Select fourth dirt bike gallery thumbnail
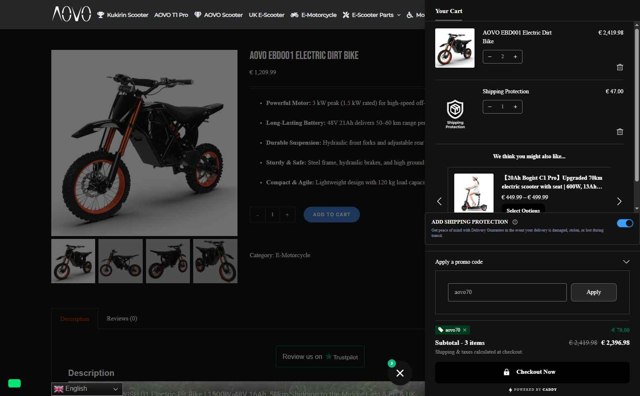The height and width of the screenshot is (396, 640). tap(215, 261)
